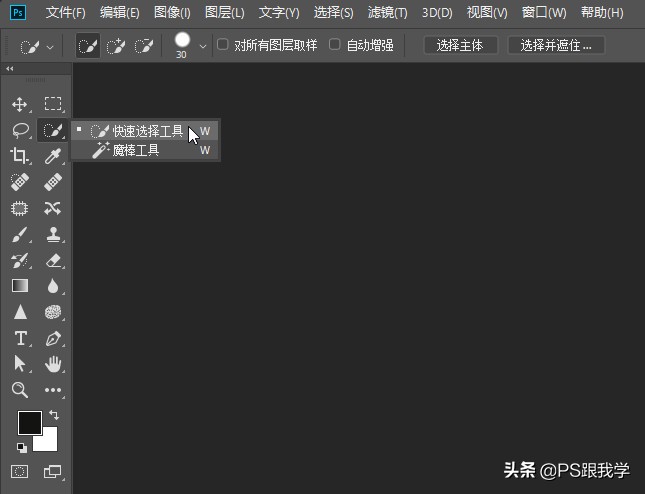The height and width of the screenshot is (494, 645).
Task: Select the Path Selection arrow tool
Action: pos(19,364)
